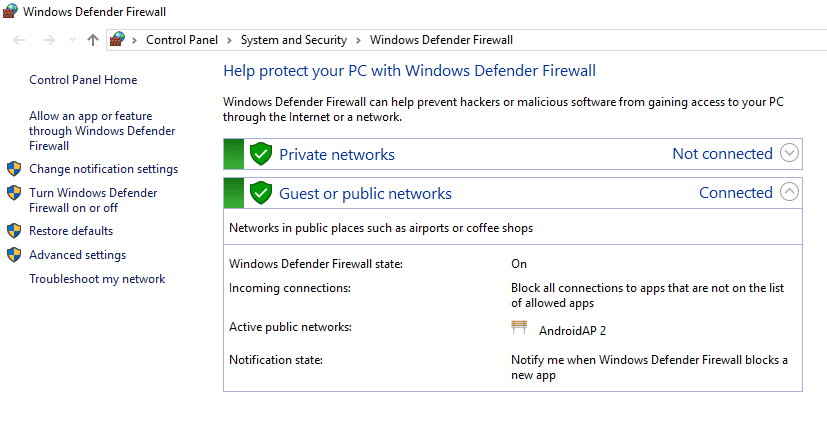Image resolution: width=827 pixels, height=422 pixels.
Task: Click the AndroidAP 2 network bench icon
Action: coord(519,328)
